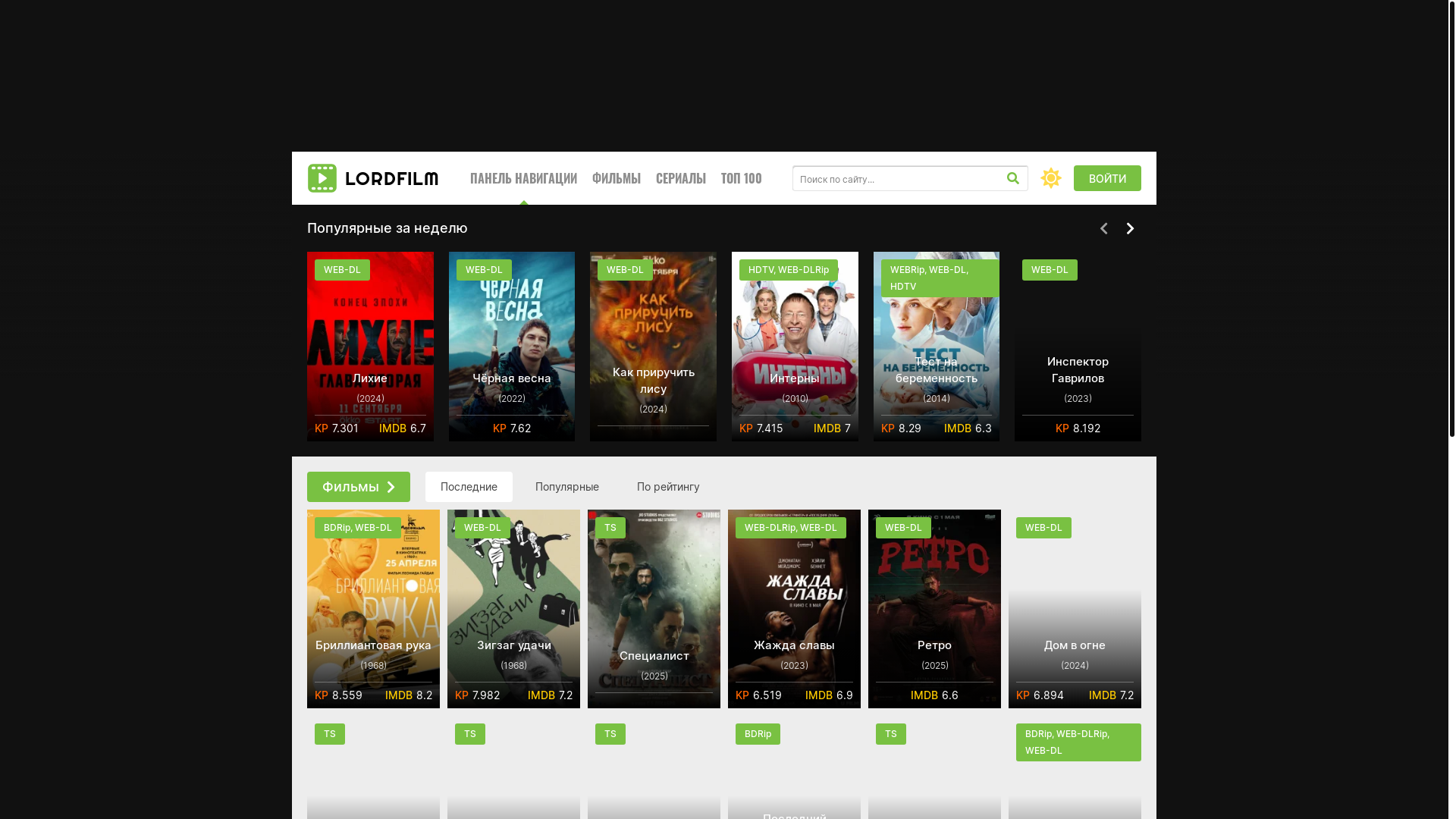1456x819 pixels.
Task: Open the Лихие (2024) poster
Action: click(370, 347)
